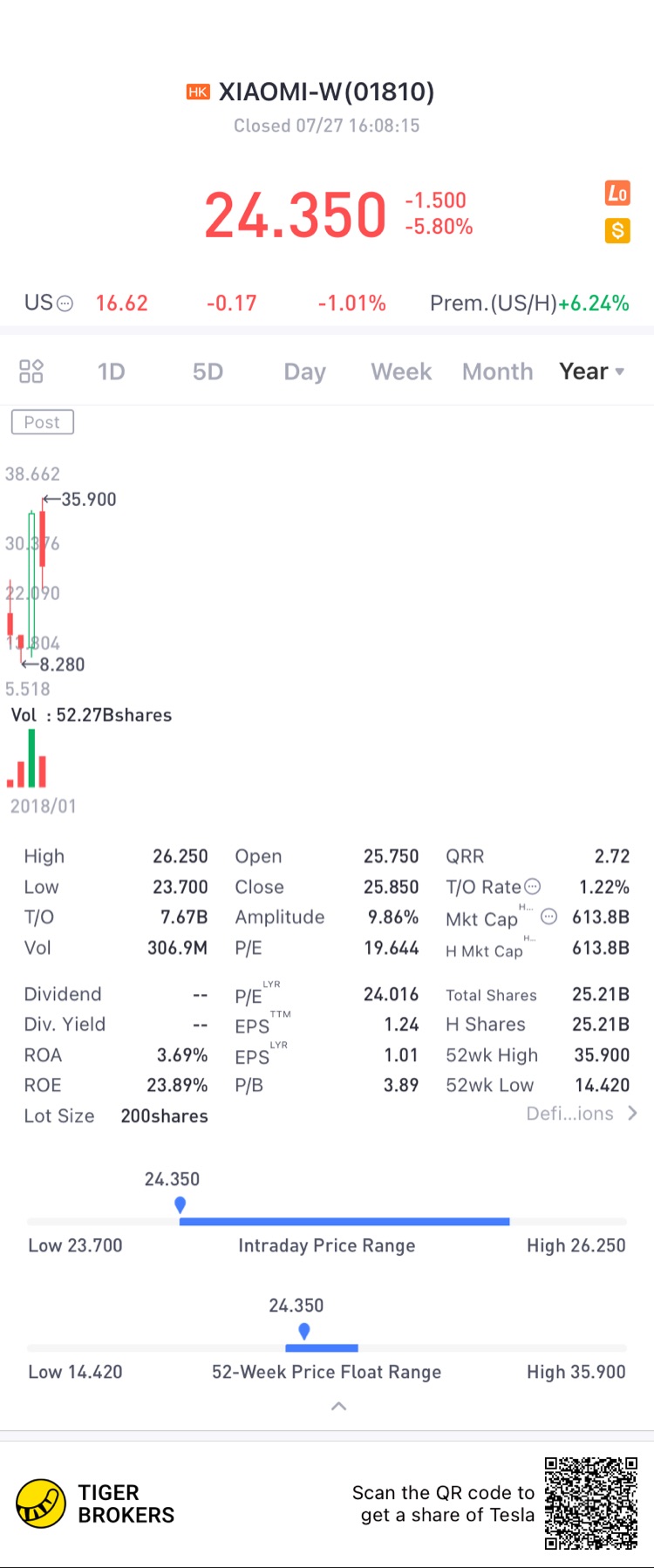Open the Year period dropdown

[592, 372]
